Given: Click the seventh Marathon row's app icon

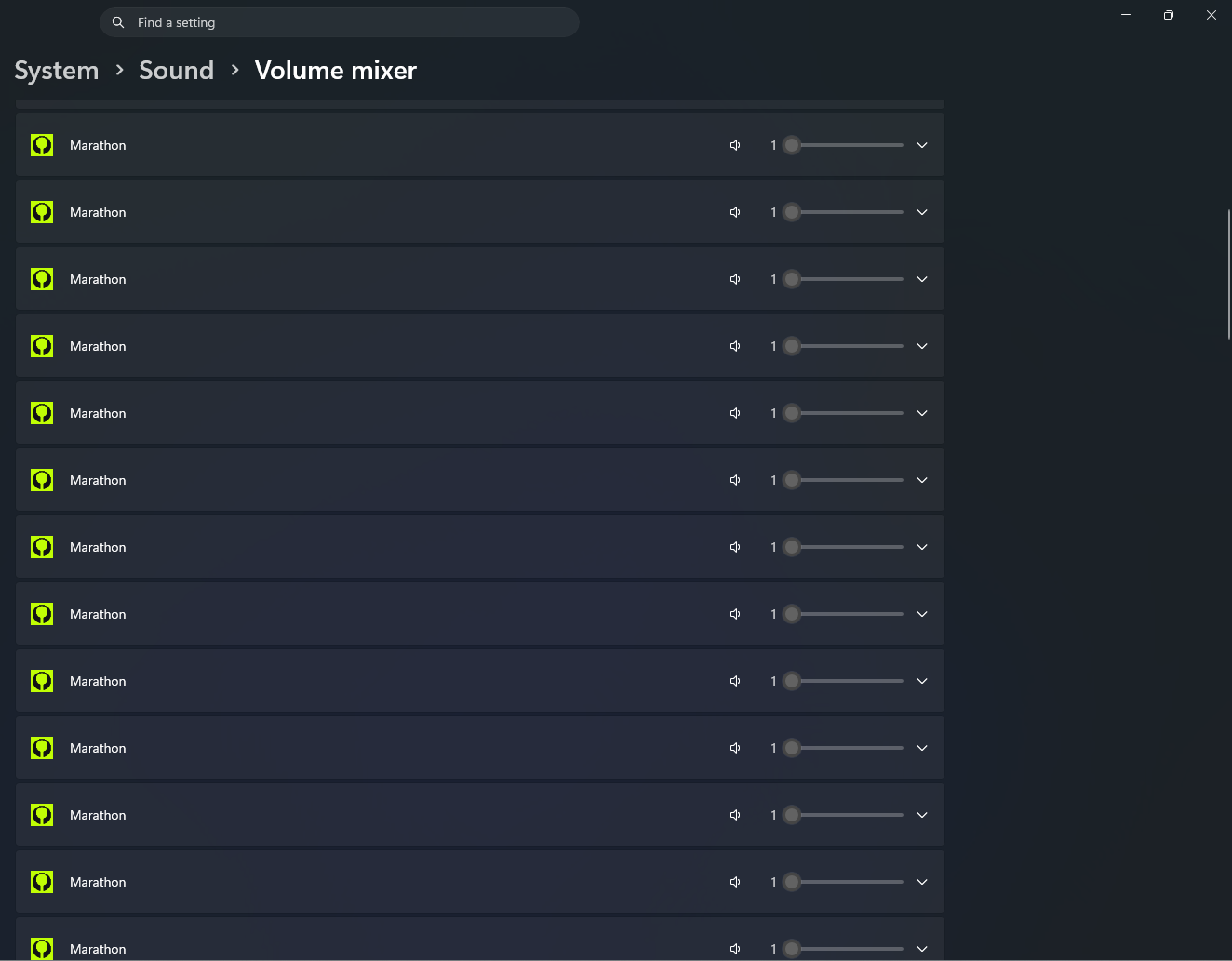Looking at the screenshot, I should (42, 547).
